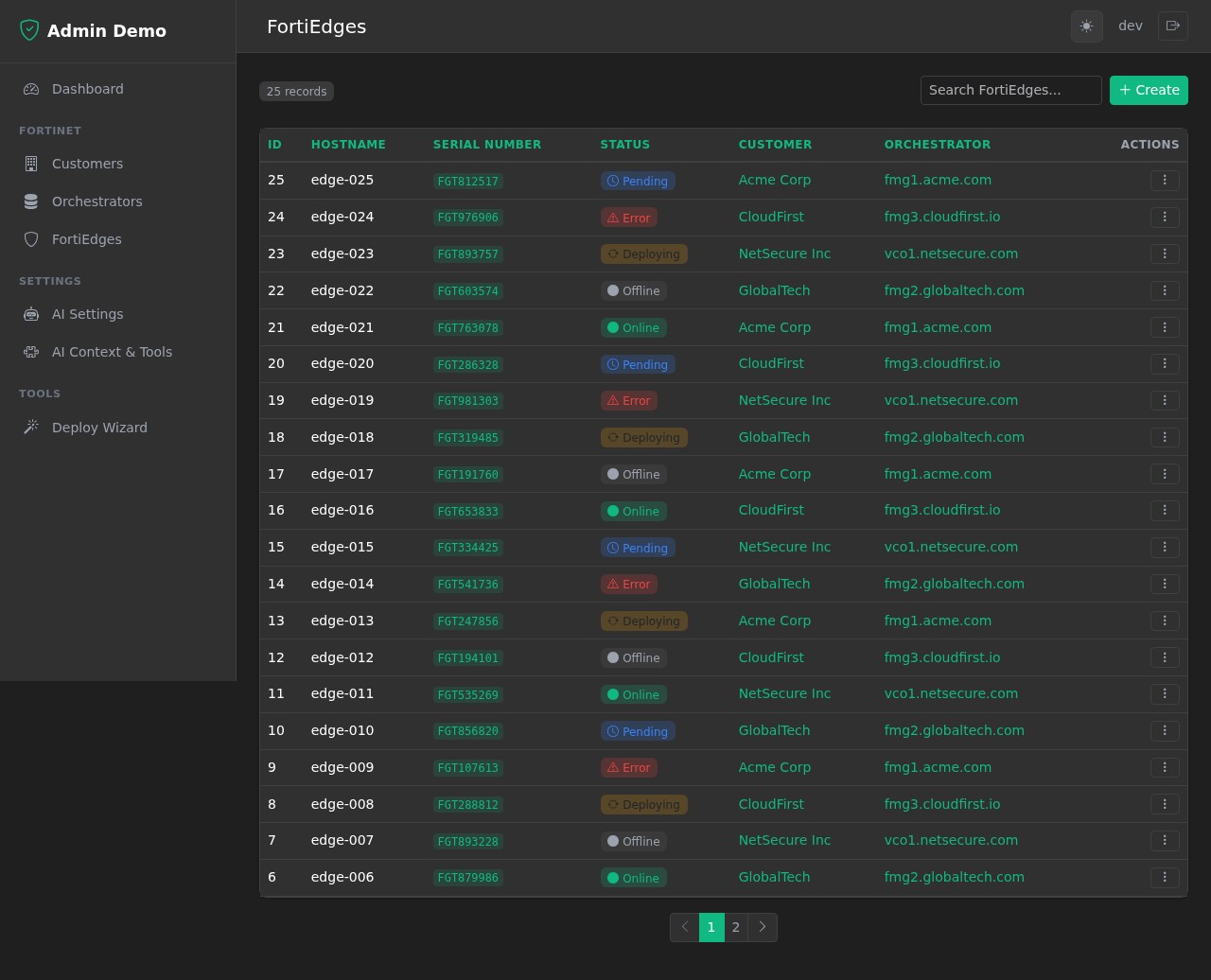1211x980 pixels.
Task: Open actions menu for edge-018
Action: click(1165, 437)
